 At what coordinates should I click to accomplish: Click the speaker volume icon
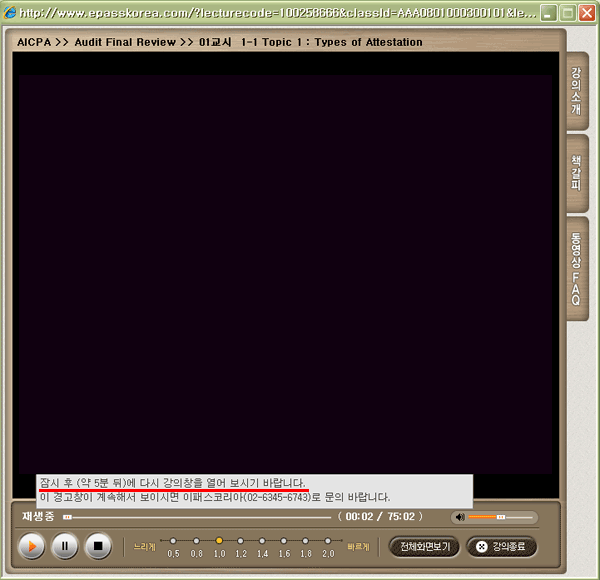coord(459,517)
